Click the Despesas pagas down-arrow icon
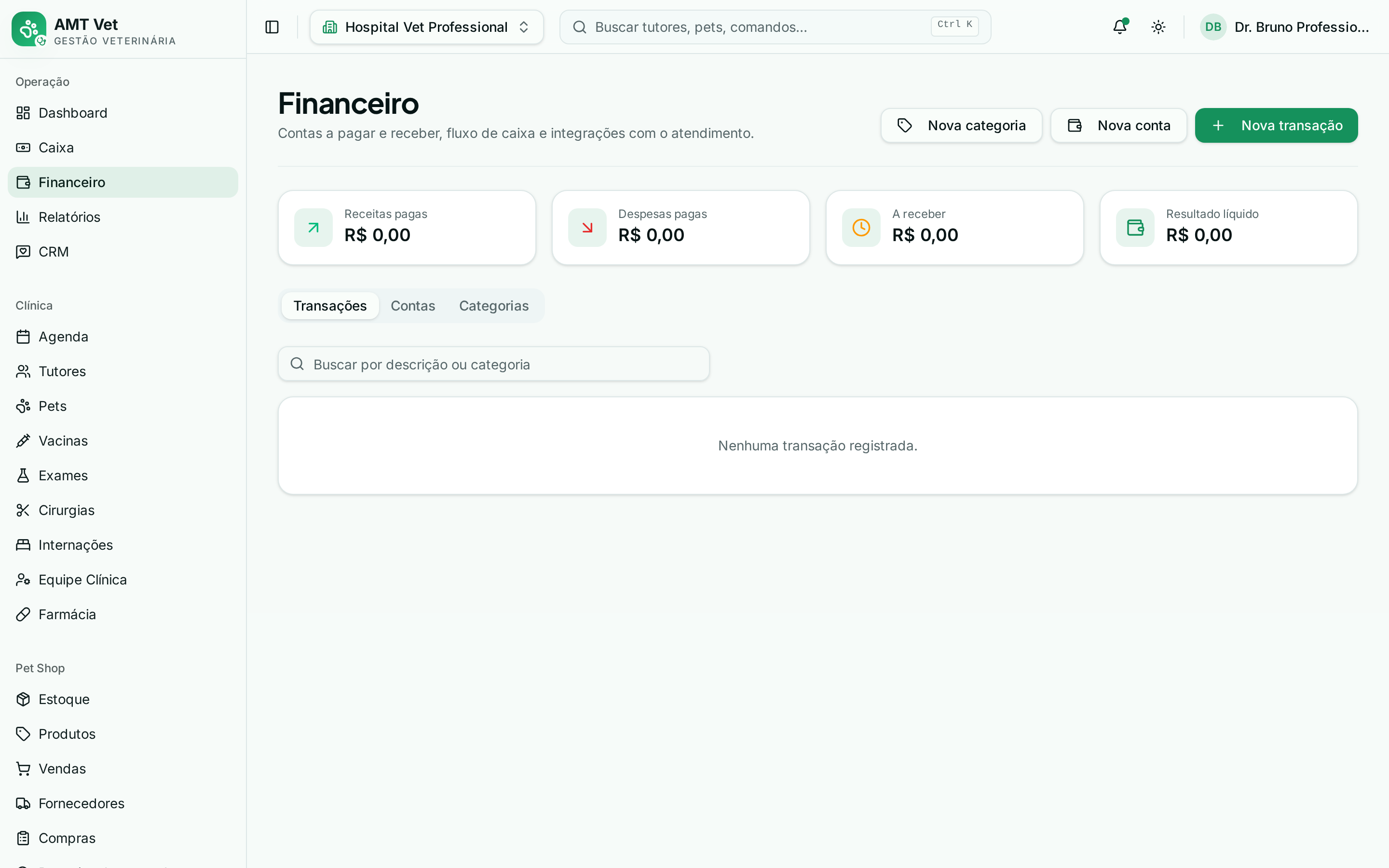The image size is (1389, 868). pyautogui.click(x=587, y=228)
